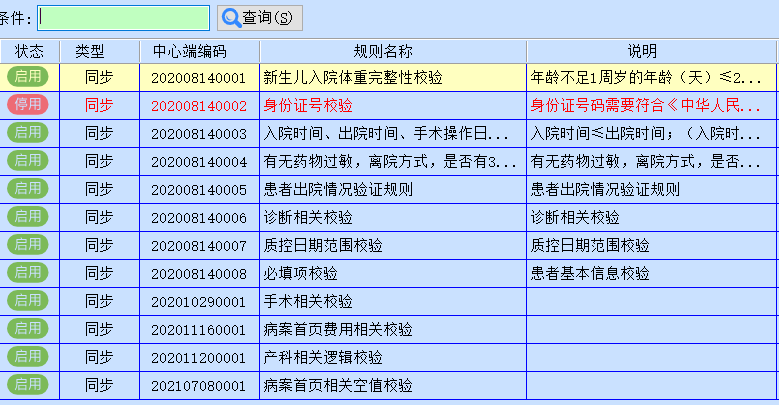Click description cell 患者基本信息校验
779x405 pixels.
coord(590,273)
